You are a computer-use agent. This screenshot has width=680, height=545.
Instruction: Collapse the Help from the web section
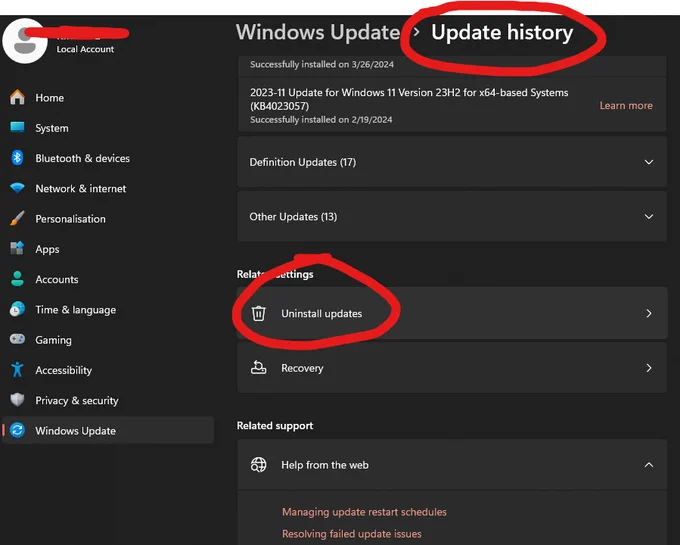649,465
